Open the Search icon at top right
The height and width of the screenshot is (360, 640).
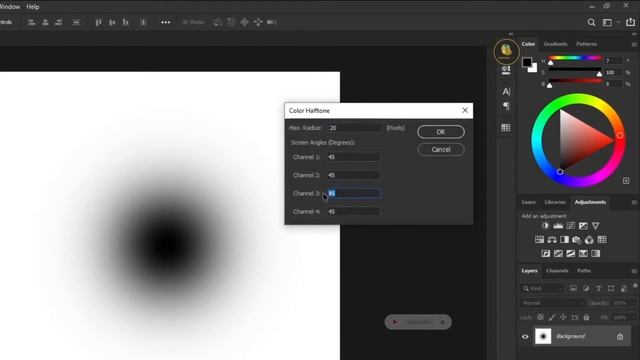click(x=591, y=22)
